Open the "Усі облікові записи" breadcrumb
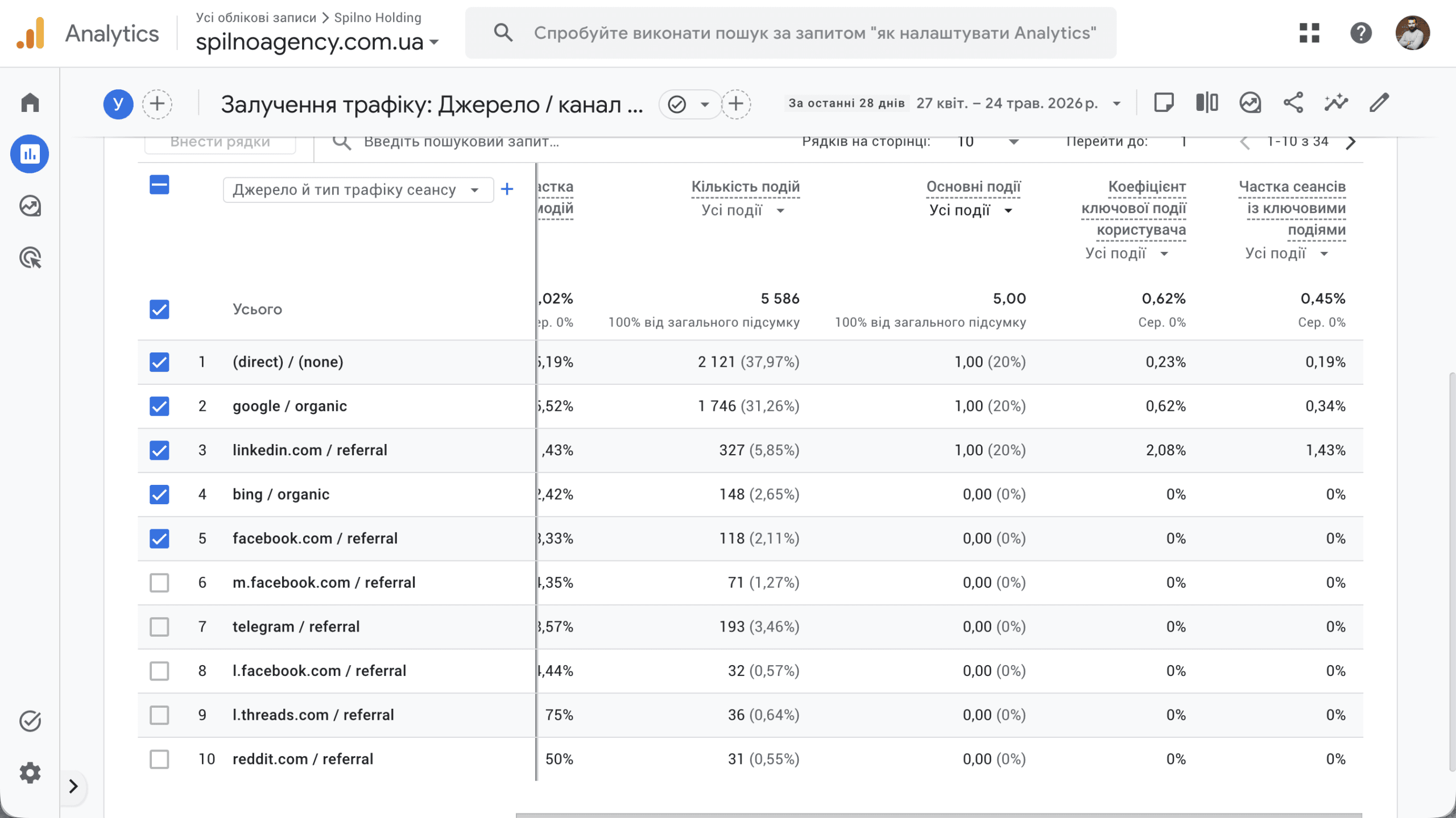Image resolution: width=1456 pixels, height=818 pixels. coord(256,18)
